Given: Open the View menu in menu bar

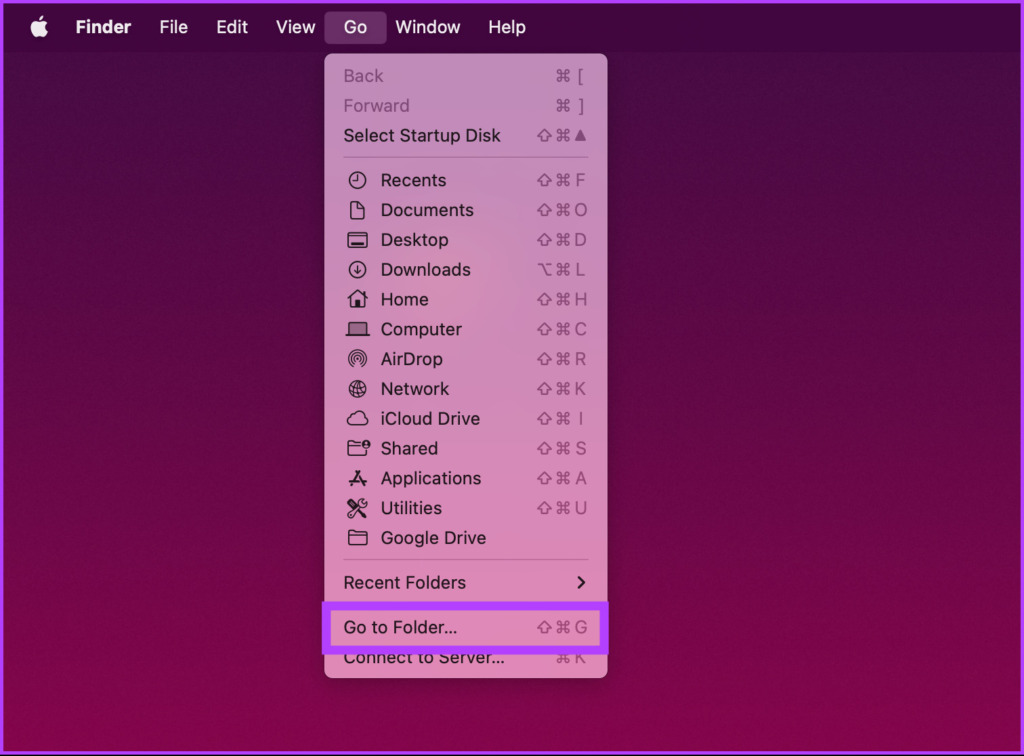Looking at the screenshot, I should point(295,27).
